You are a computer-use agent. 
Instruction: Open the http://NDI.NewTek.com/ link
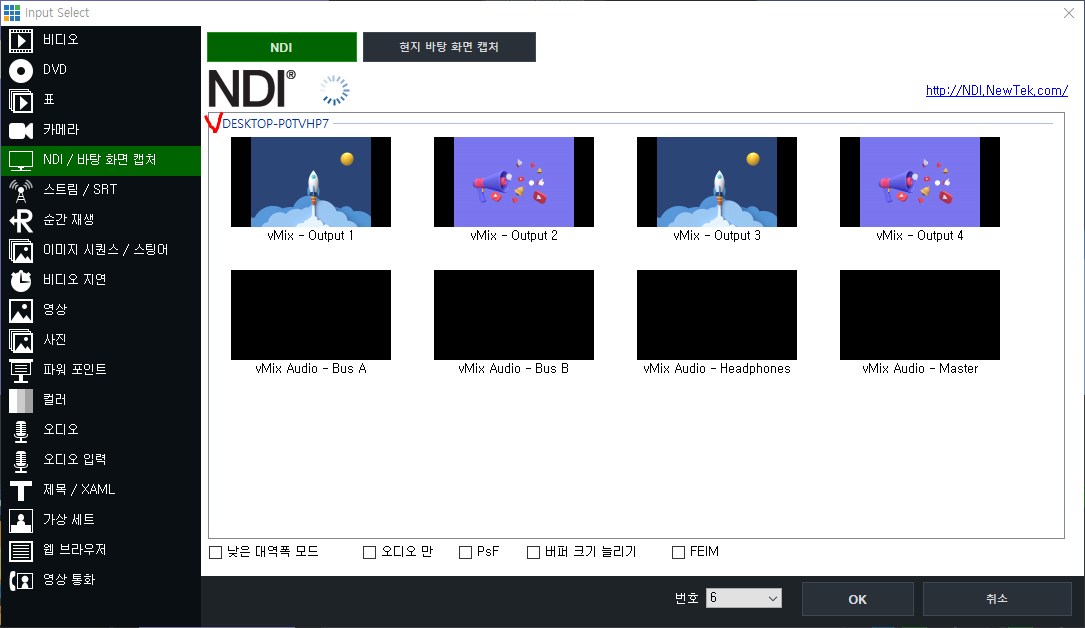pos(996,91)
